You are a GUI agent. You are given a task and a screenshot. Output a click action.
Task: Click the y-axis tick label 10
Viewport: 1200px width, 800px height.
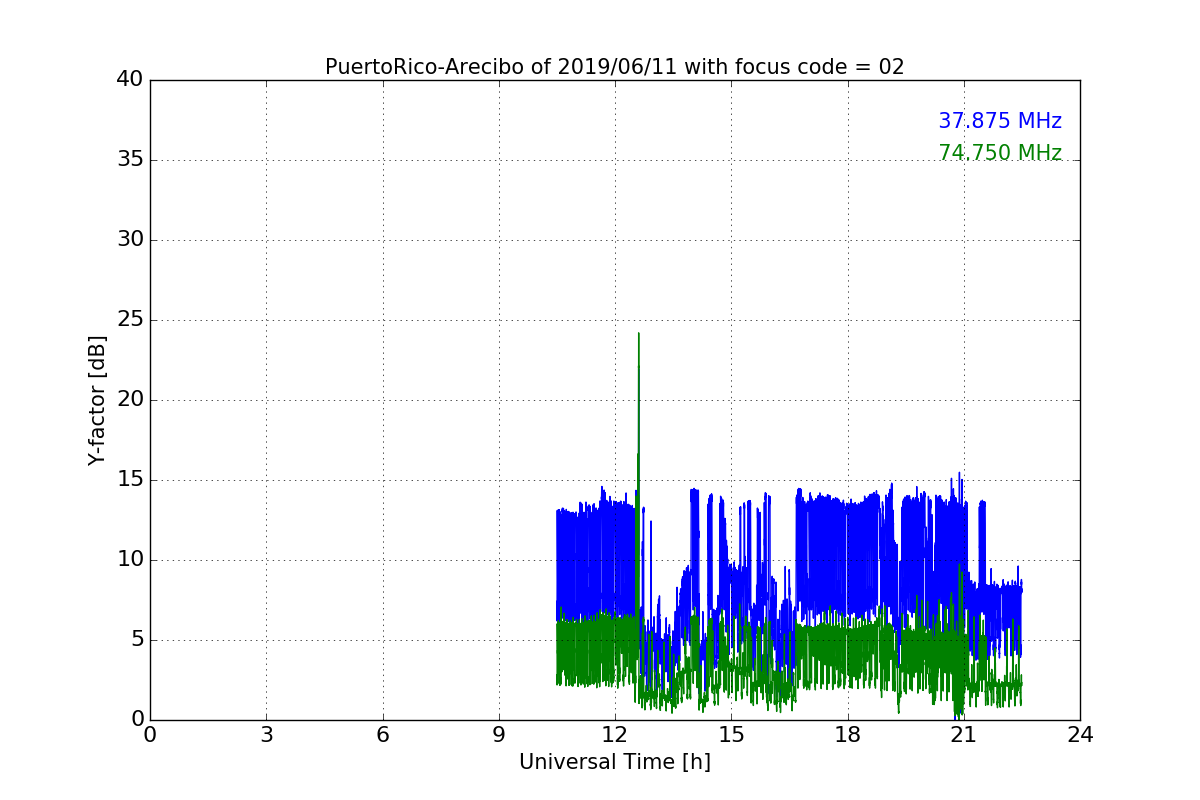tap(130, 560)
